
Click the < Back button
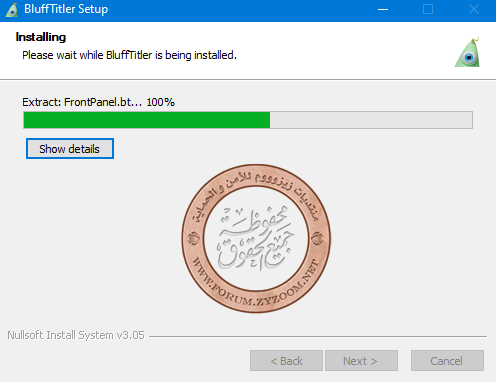286,360
